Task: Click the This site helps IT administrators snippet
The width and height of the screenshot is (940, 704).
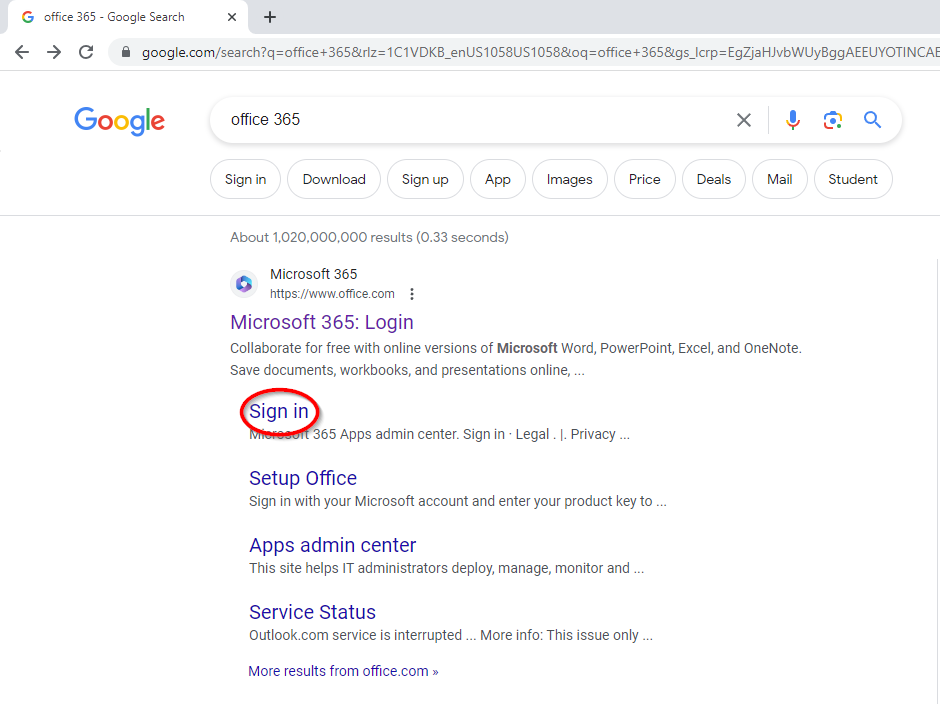Action: coord(446,568)
